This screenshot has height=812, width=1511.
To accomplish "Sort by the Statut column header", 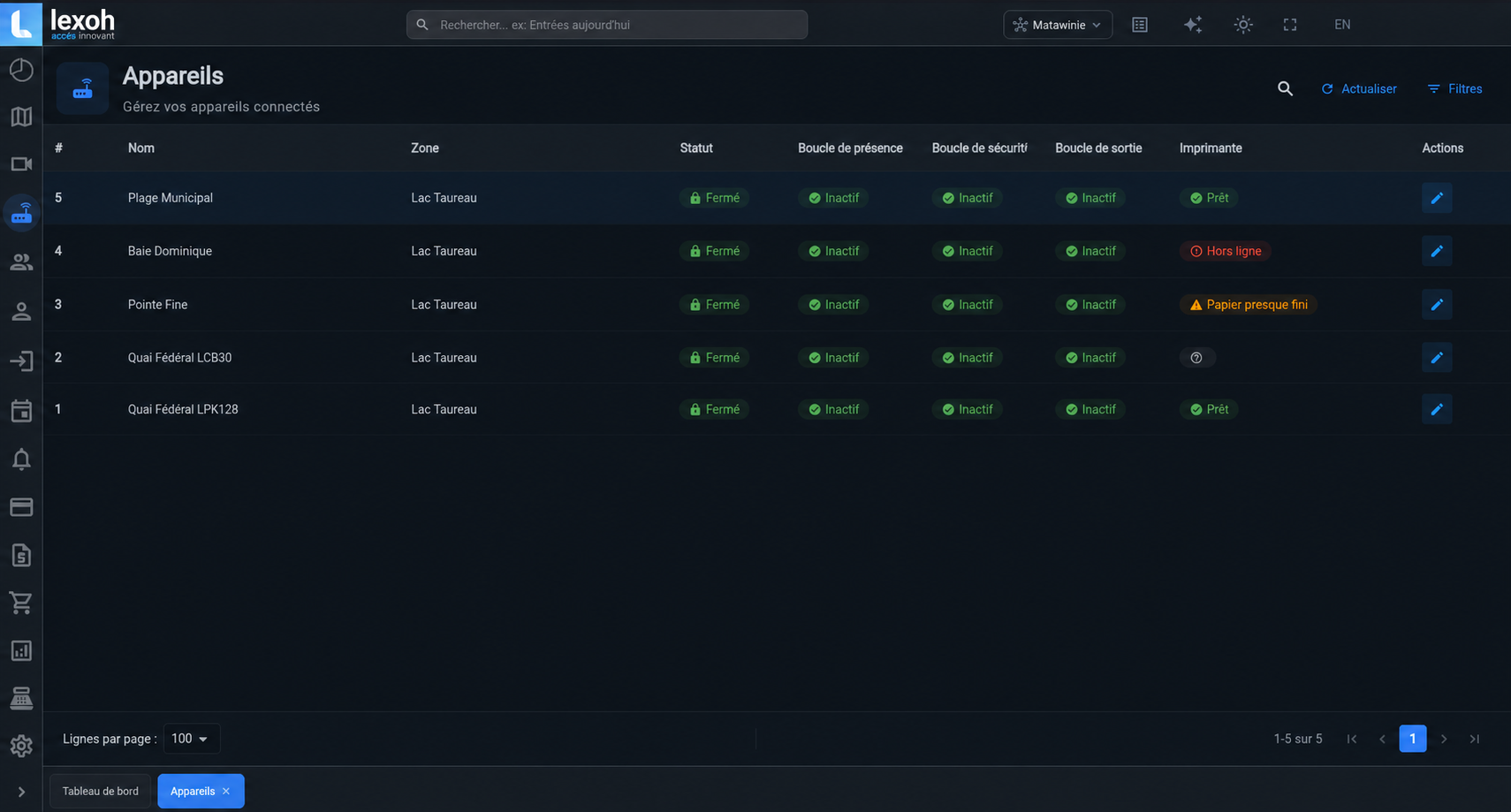I will (696, 148).
